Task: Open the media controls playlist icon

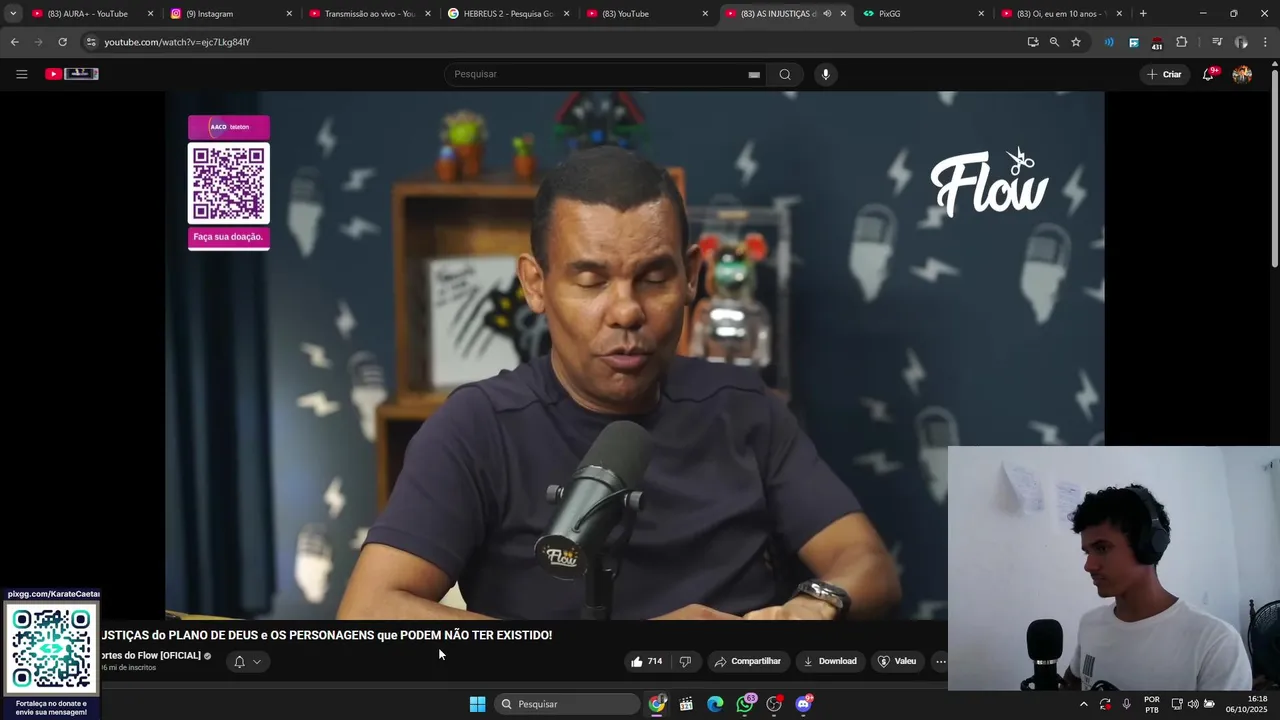Action: click(1217, 42)
